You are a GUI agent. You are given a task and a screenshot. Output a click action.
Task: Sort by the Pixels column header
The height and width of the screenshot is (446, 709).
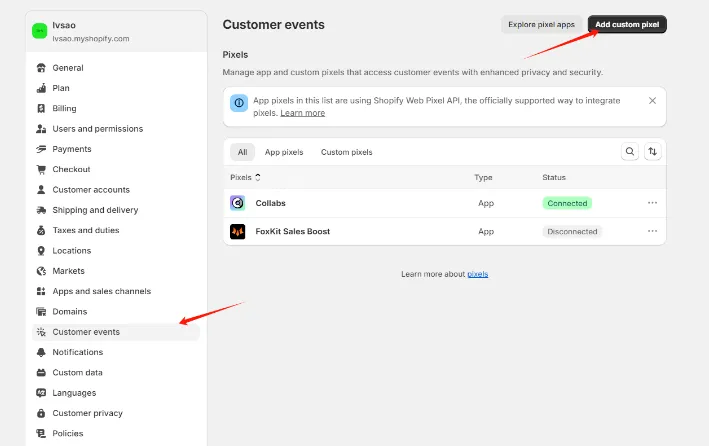[246, 177]
